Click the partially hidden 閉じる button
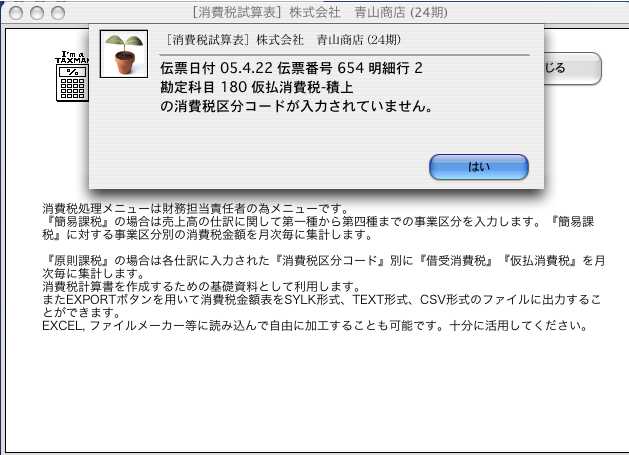 572,68
